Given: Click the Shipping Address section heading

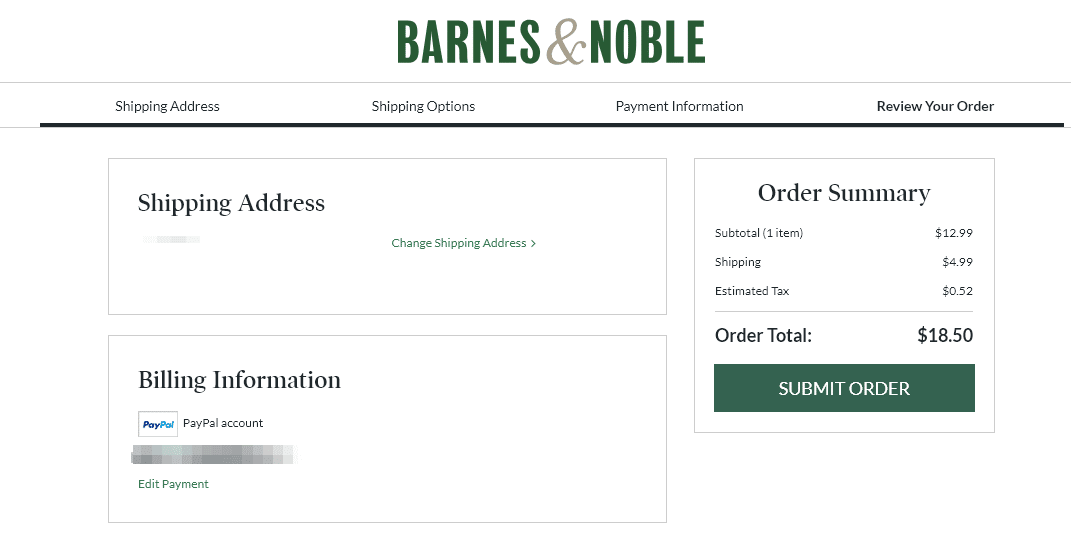Looking at the screenshot, I should point(231,203).
